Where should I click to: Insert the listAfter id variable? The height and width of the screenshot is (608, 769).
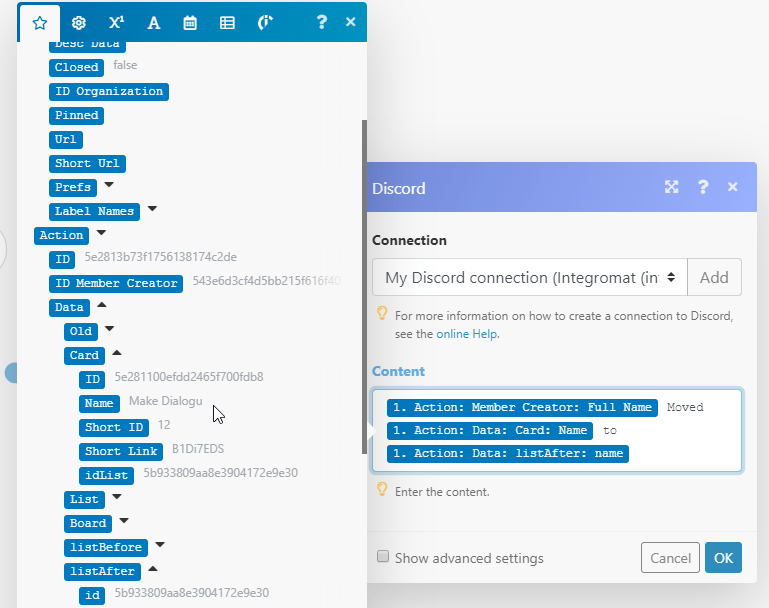click(x=92, y=596)
